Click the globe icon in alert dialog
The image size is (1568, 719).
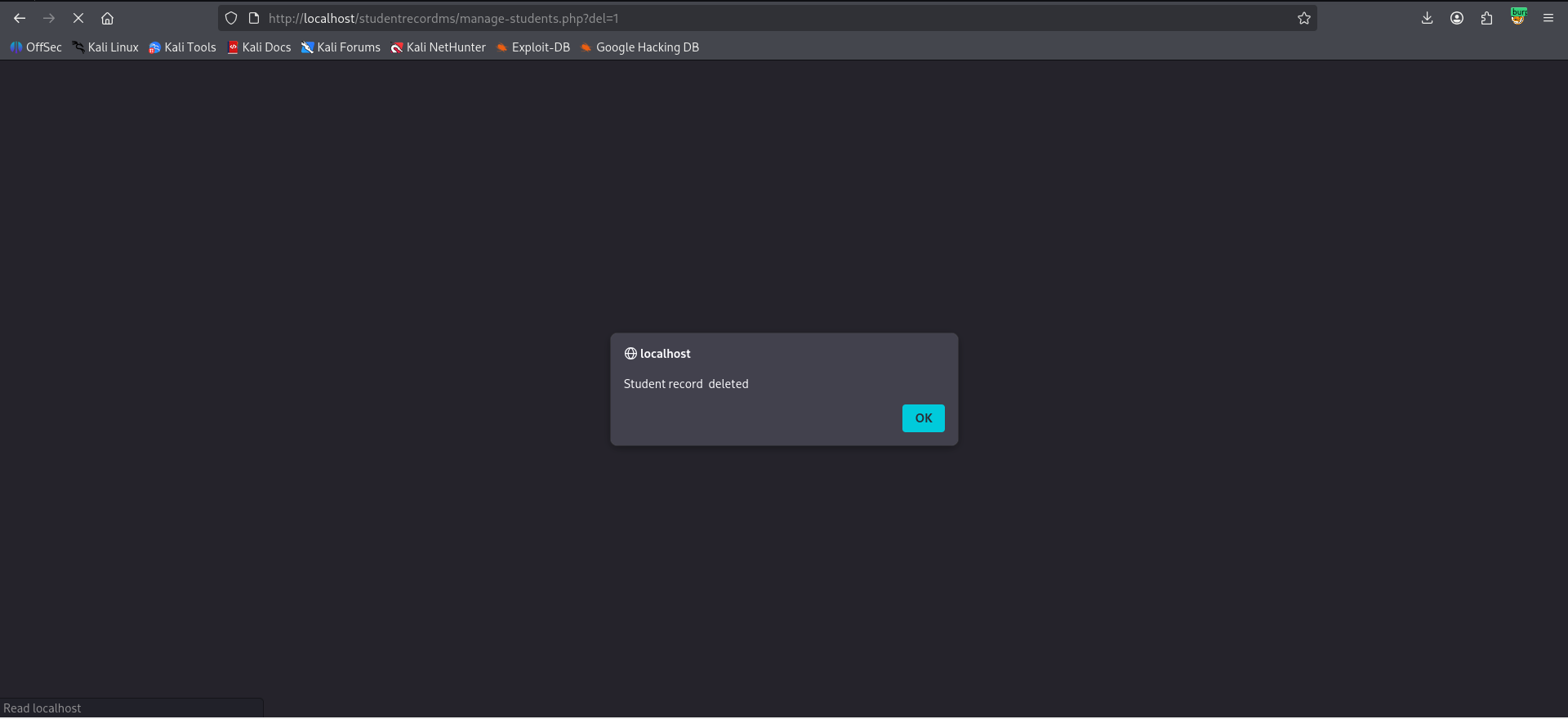click(630, 354)
